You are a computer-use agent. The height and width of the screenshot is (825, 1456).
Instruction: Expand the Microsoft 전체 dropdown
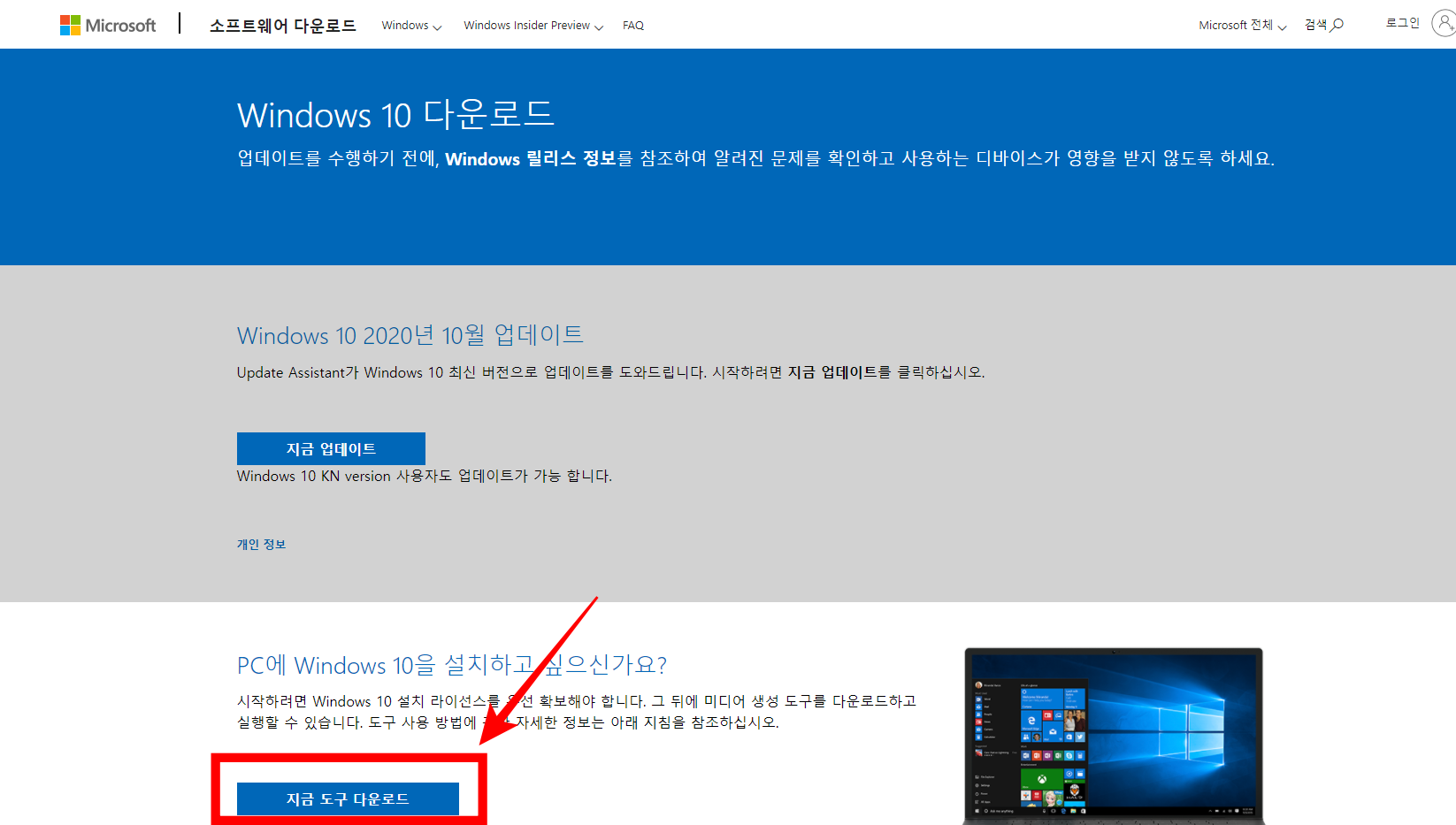[1242, 26]
